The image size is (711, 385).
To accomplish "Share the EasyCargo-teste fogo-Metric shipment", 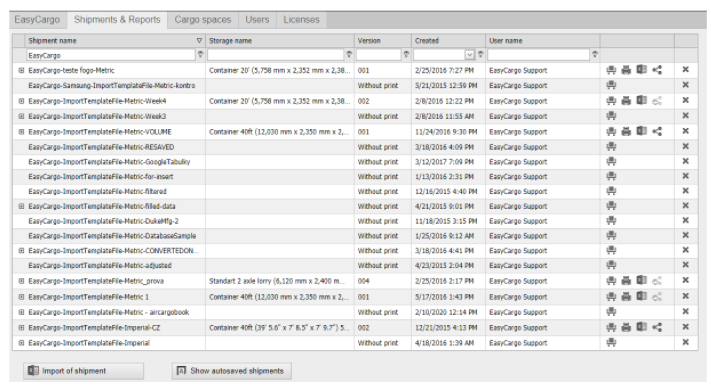I will (x=657, y=70).
